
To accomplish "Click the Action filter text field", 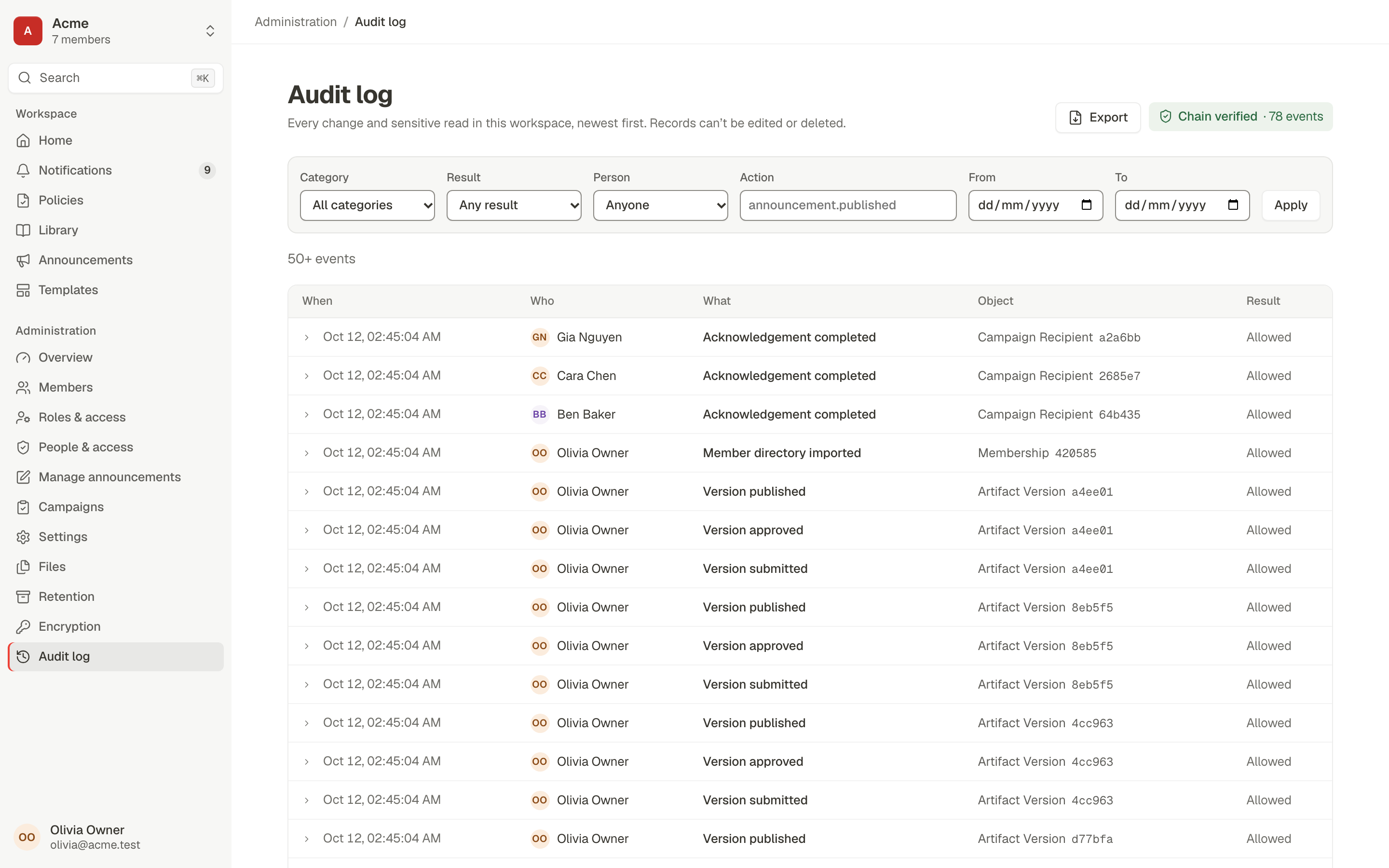I will coord(848,205).
